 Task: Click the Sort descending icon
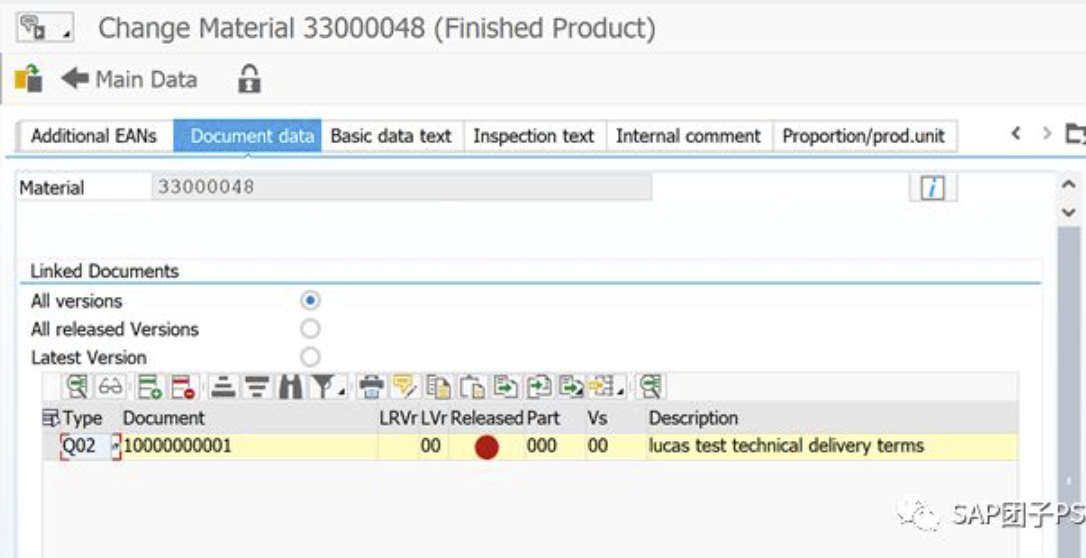click(257, 386)
